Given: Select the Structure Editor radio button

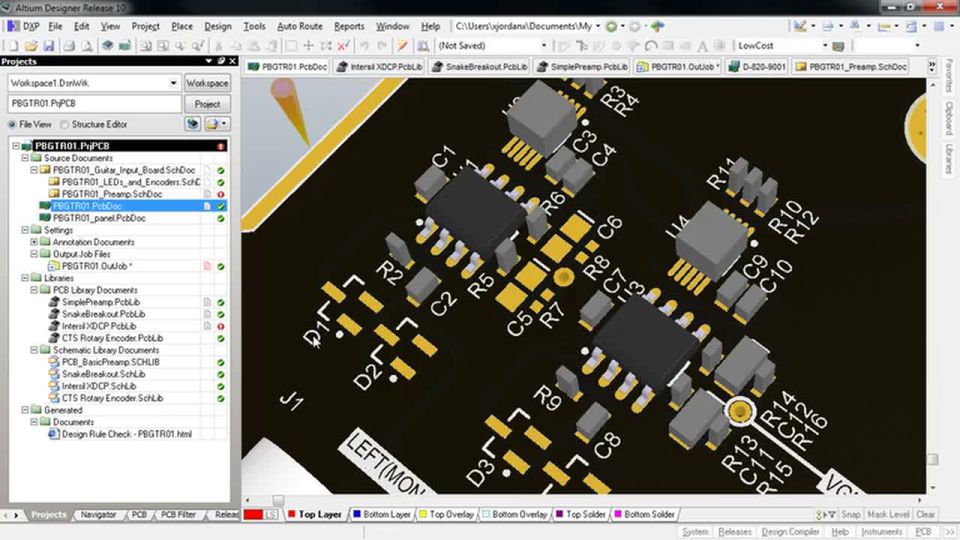Looking at the screenshot, I should pos(65,124).
